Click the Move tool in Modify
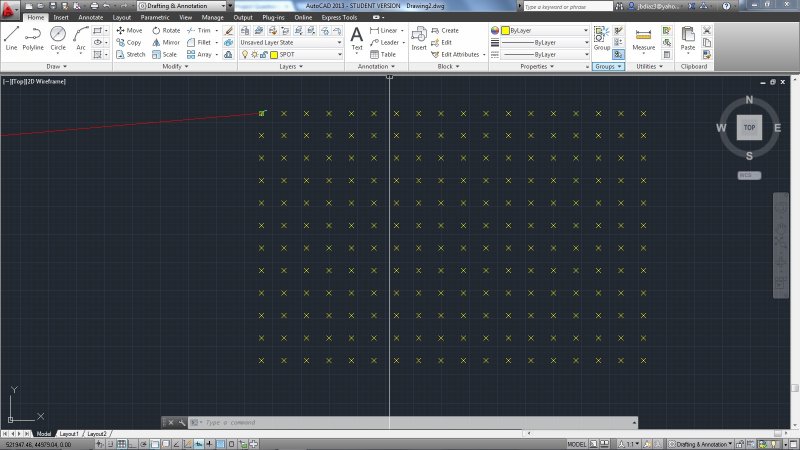The image size is (800, 450). [x=129, y=31]
